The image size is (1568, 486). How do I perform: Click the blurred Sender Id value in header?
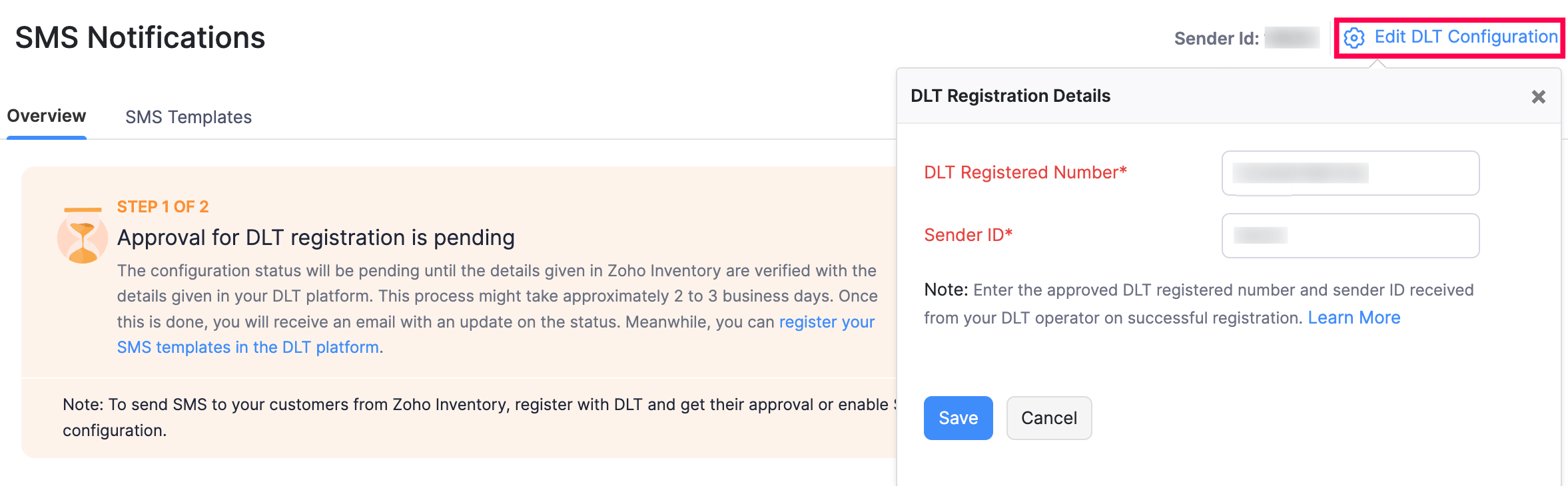(x=1292, y=38)
